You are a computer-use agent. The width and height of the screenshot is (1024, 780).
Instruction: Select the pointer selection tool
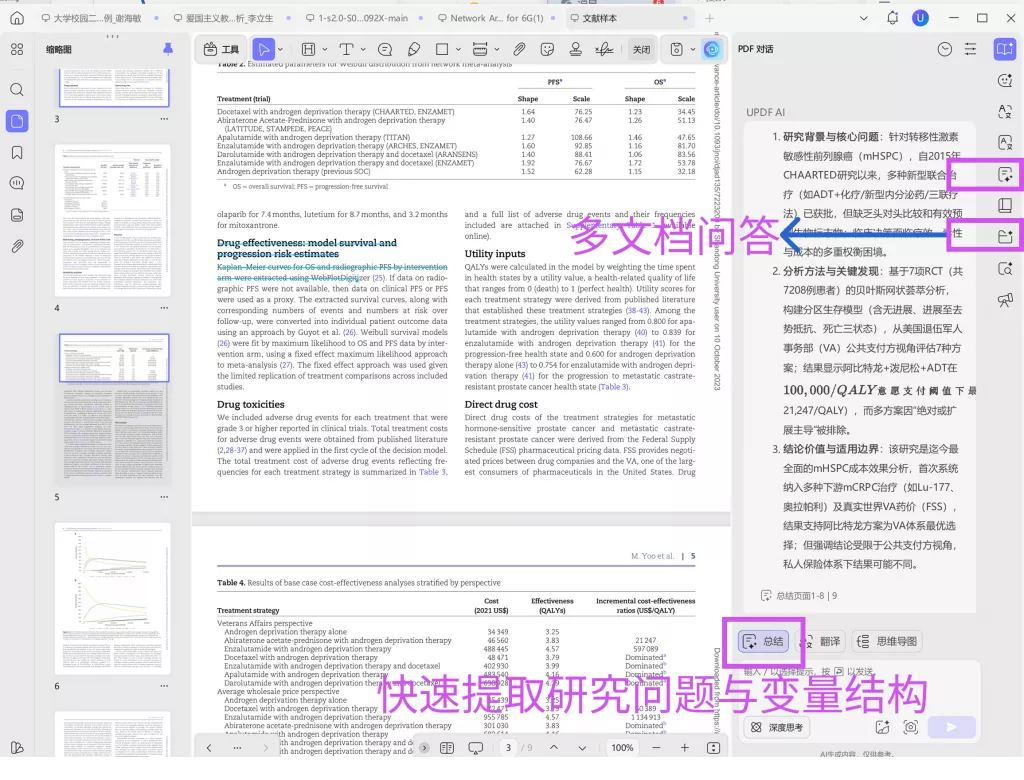[x=264, y=49]
